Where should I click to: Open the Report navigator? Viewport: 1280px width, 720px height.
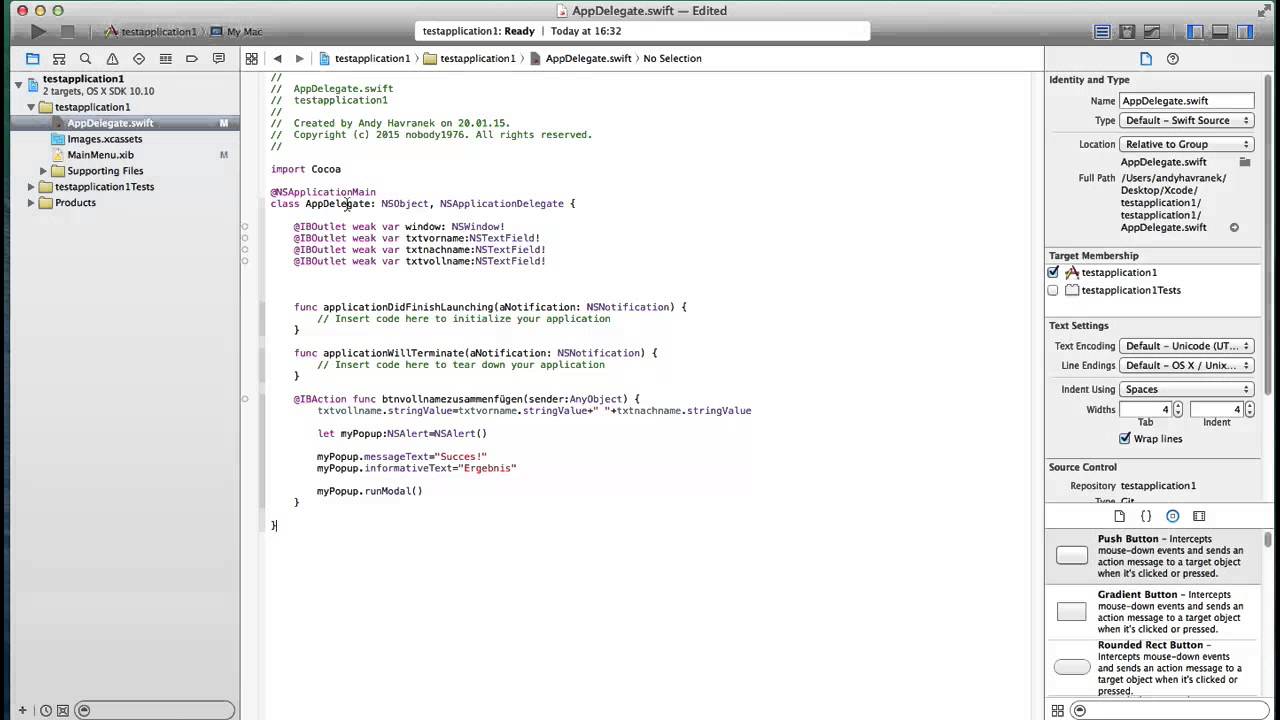218,59
